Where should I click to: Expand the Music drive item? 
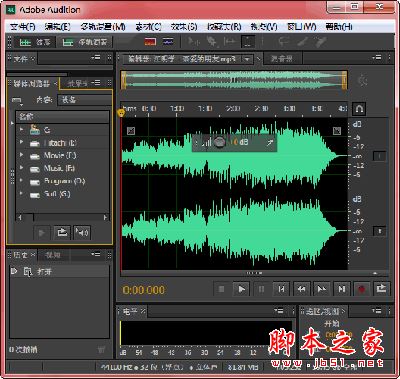22,168
